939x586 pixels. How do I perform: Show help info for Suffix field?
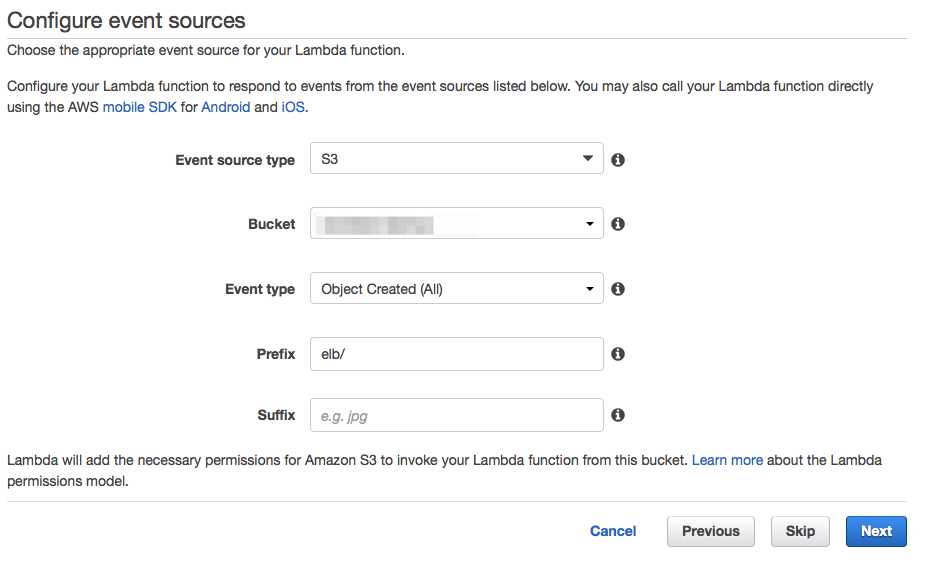click(x=618, y=415)
